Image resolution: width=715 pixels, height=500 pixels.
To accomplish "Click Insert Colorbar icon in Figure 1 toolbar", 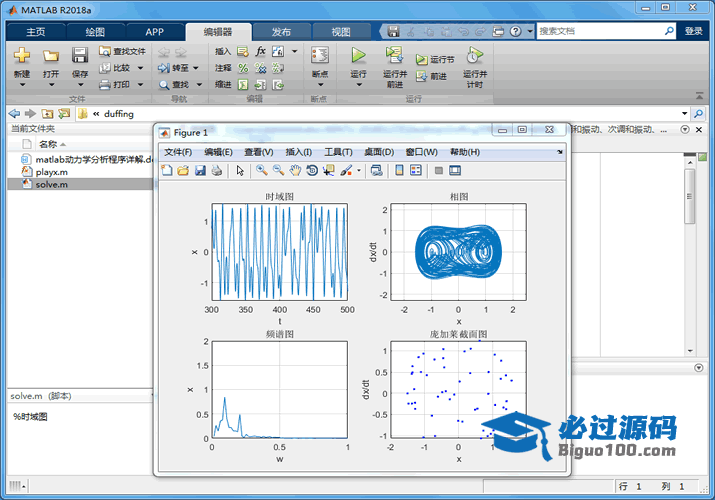I will (x=399, y=170).
